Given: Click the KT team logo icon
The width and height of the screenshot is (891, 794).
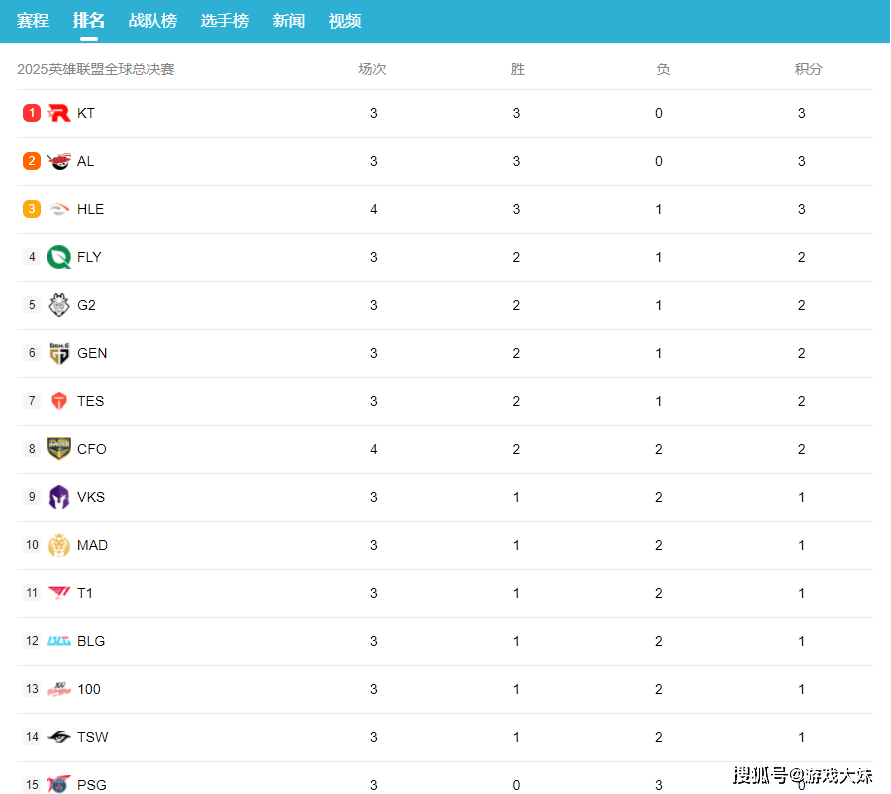Looking at the screenshot, I should tap(59, 113).
